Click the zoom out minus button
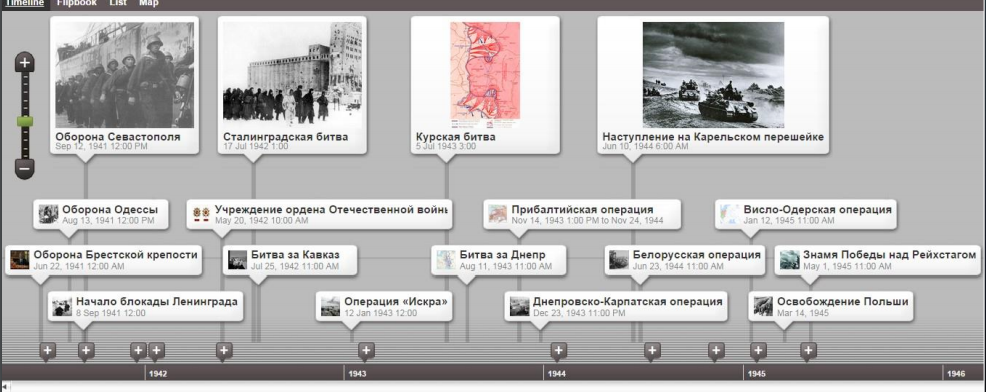 (x=25, y=169)
